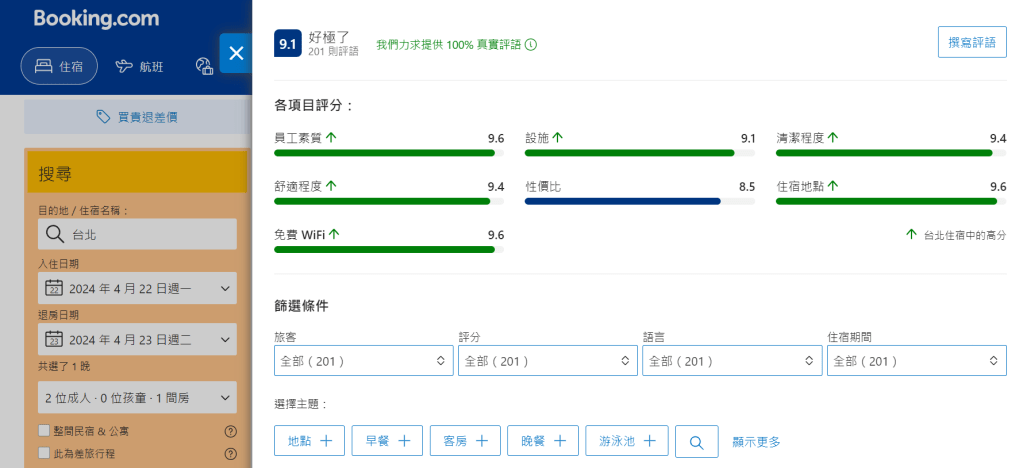Click the price tag icon on 買貴退差價
Screen dimensions: 1023x468
(103, 117)
